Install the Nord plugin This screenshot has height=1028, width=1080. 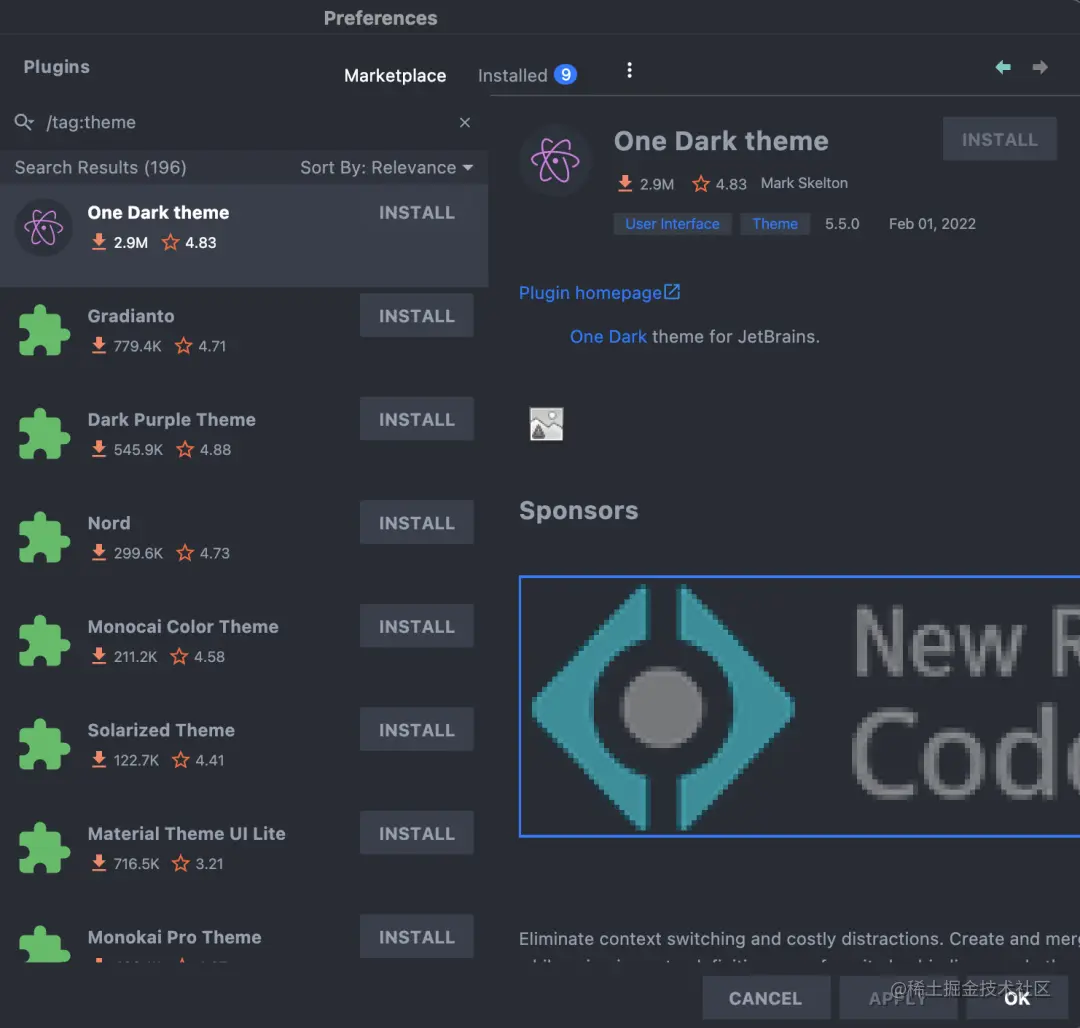[417, 523]
